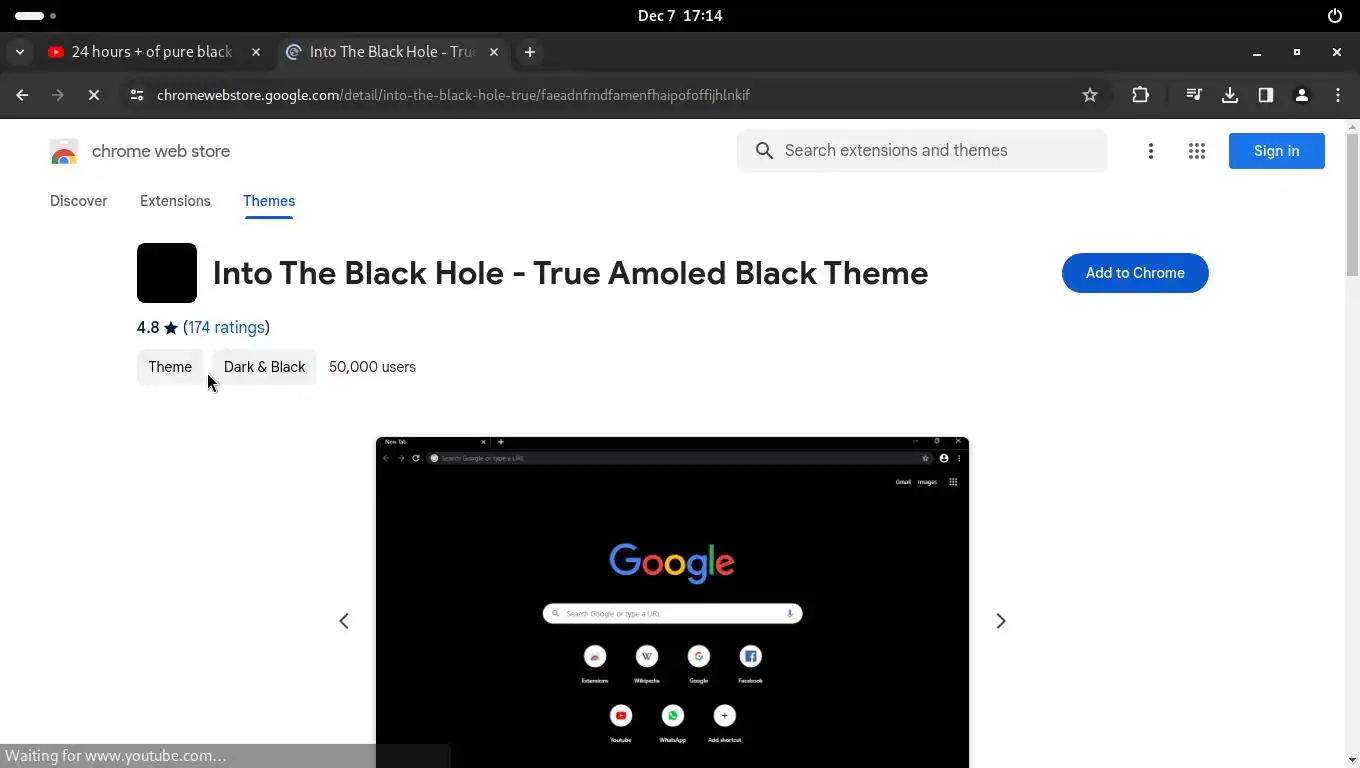Click the black theme icon thumbnail
The height and width of the screenshot is (768, 1360).
(167, 273)
